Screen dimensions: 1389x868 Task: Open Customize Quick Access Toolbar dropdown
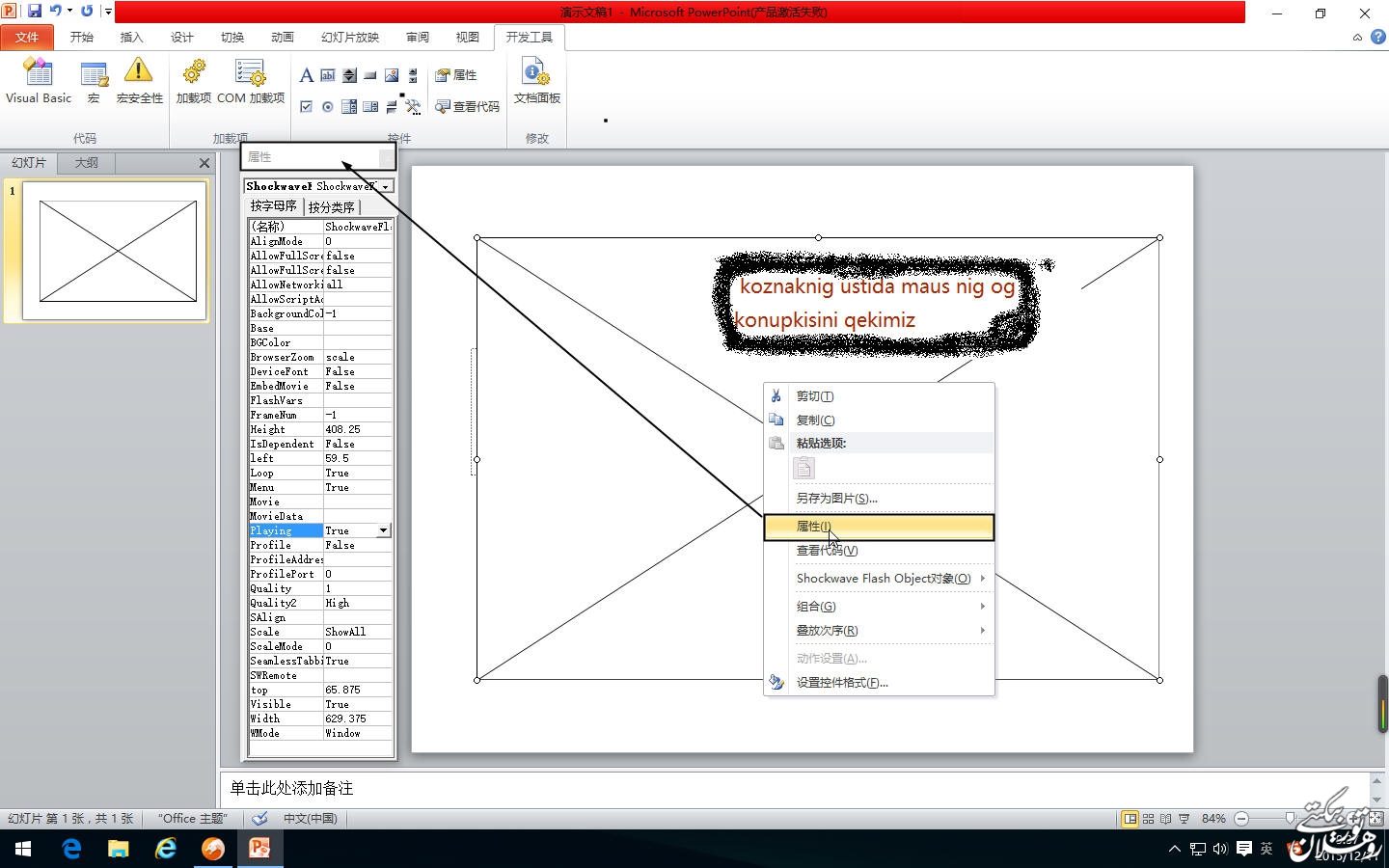pos(108,12)
